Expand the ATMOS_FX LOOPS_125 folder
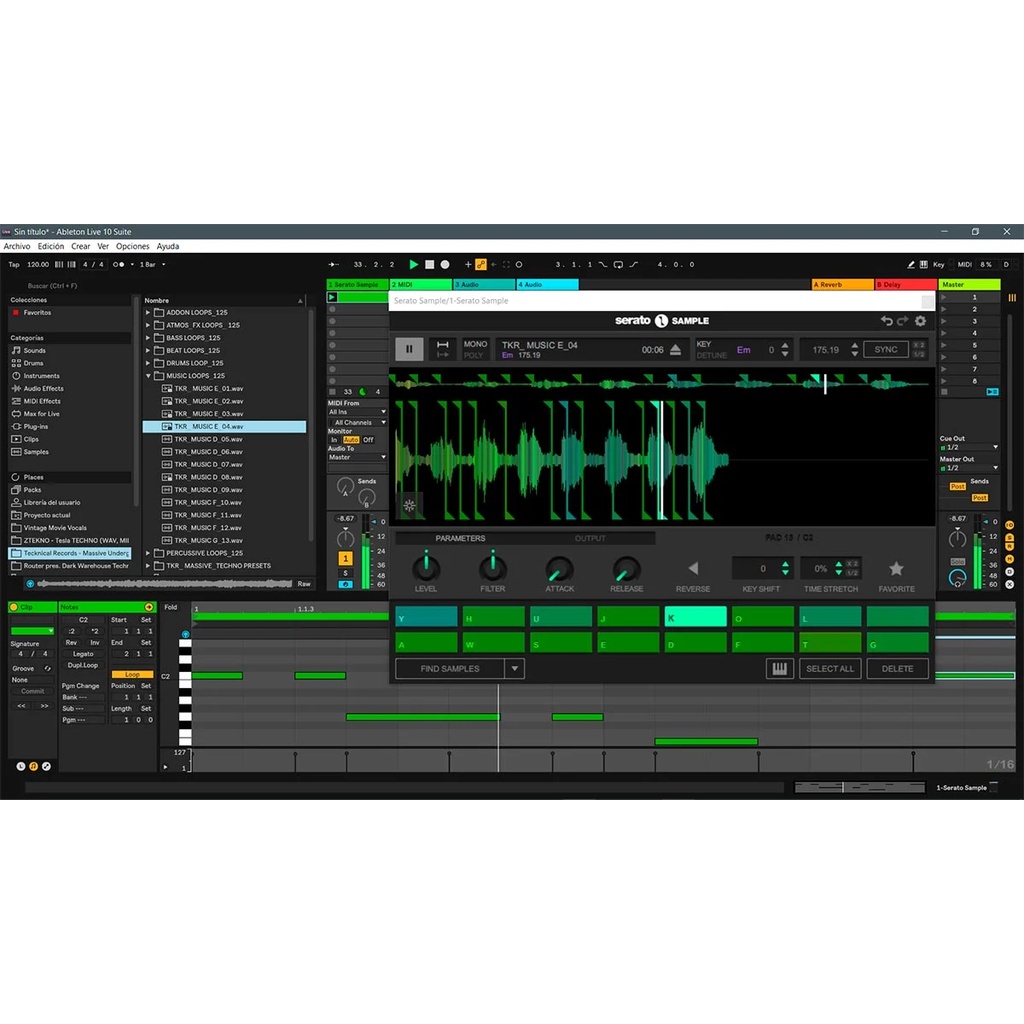 [x=148, y=325]
